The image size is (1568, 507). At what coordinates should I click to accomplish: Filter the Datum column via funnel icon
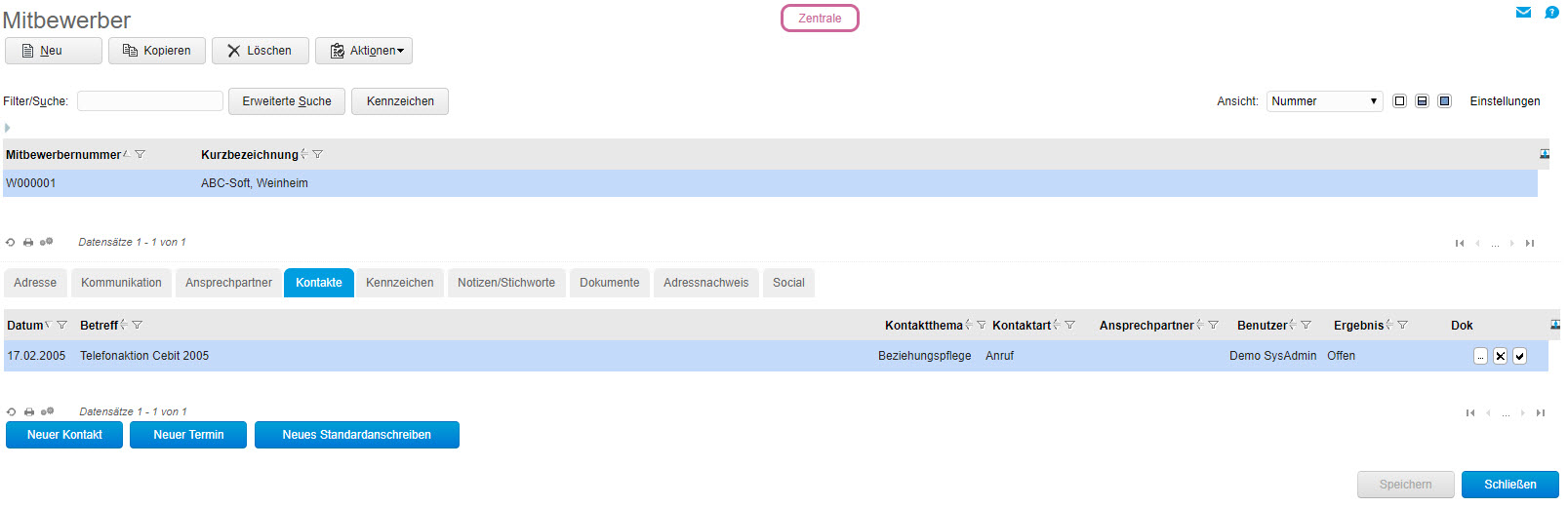click(61, 325)
